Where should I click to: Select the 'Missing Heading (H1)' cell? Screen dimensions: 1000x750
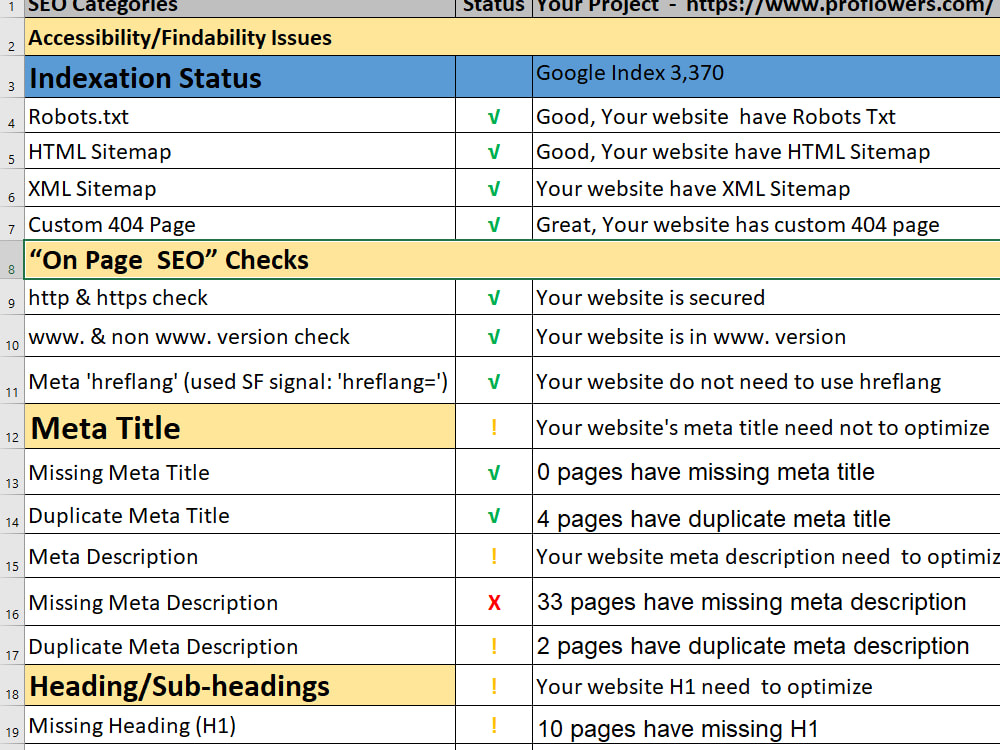pos(240,725)
